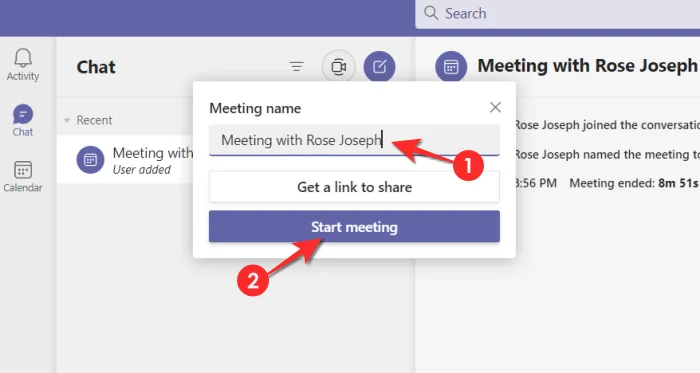Click the new chat compose icon
Viewport: 700px width, 373px height.
[x=379, y=67]
